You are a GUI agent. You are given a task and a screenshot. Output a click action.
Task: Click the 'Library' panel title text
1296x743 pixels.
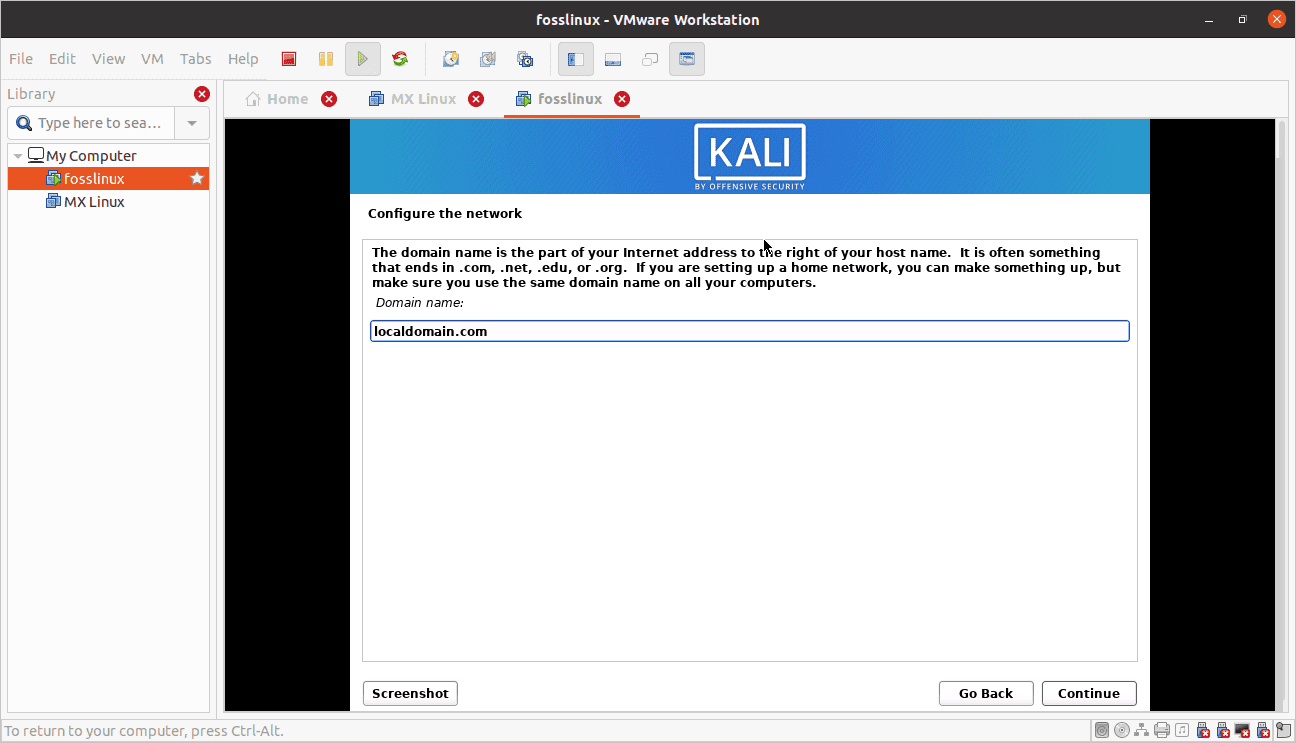pyautogui.click(x=31, y=94)
